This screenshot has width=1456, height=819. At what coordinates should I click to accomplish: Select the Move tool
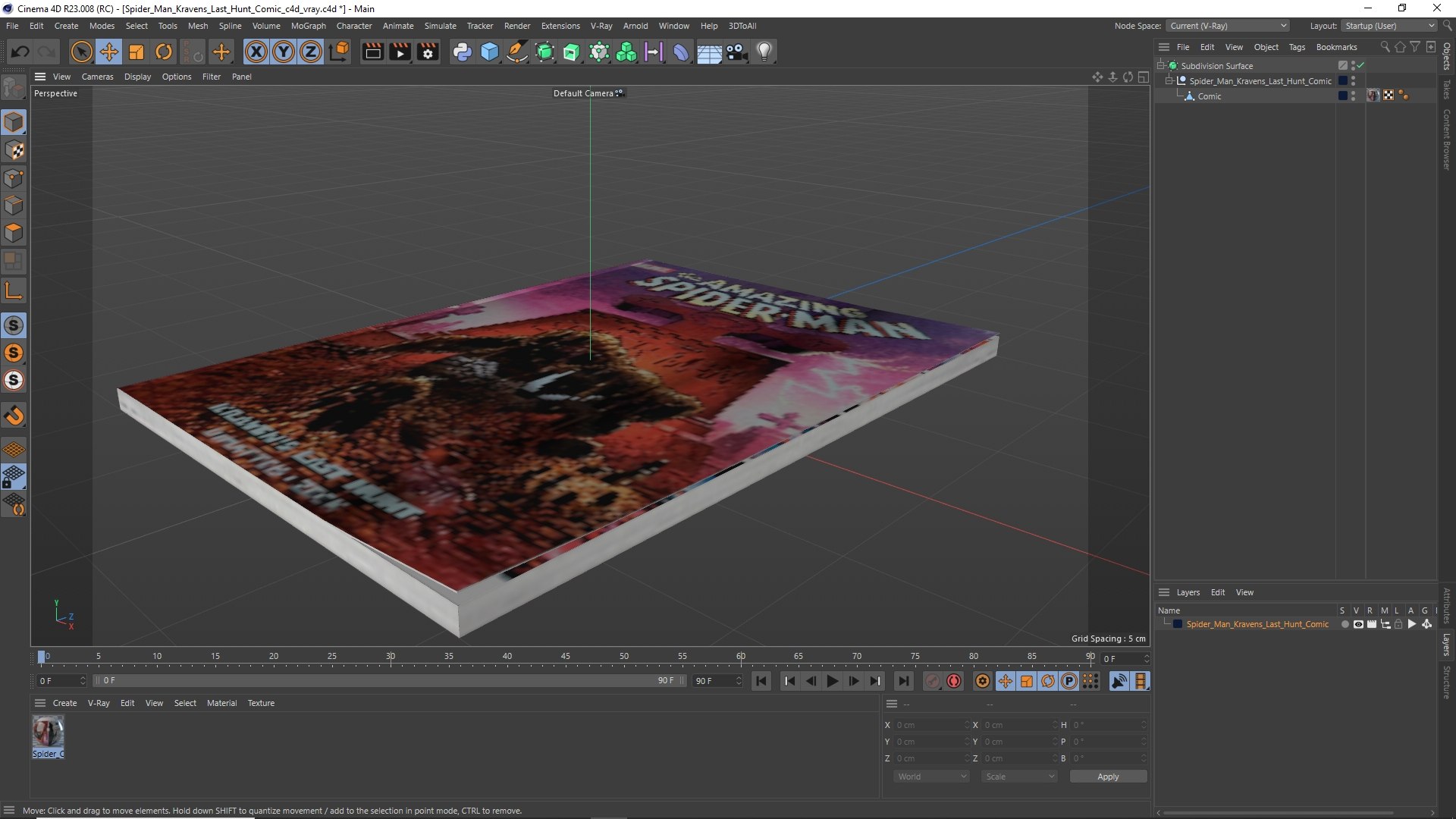coord(109,52)
